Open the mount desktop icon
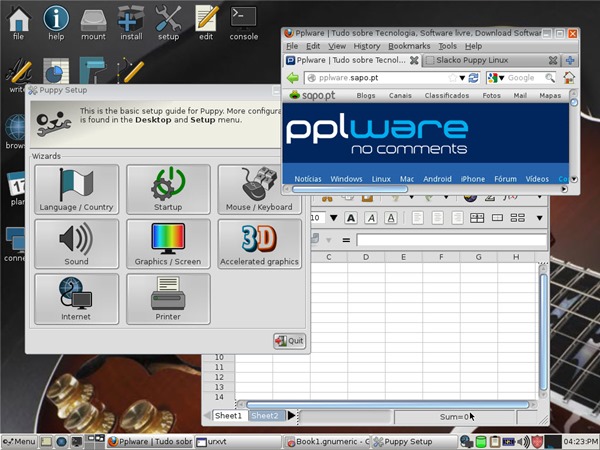The height and width of the screenshot is (450, 600). point(93,22)
